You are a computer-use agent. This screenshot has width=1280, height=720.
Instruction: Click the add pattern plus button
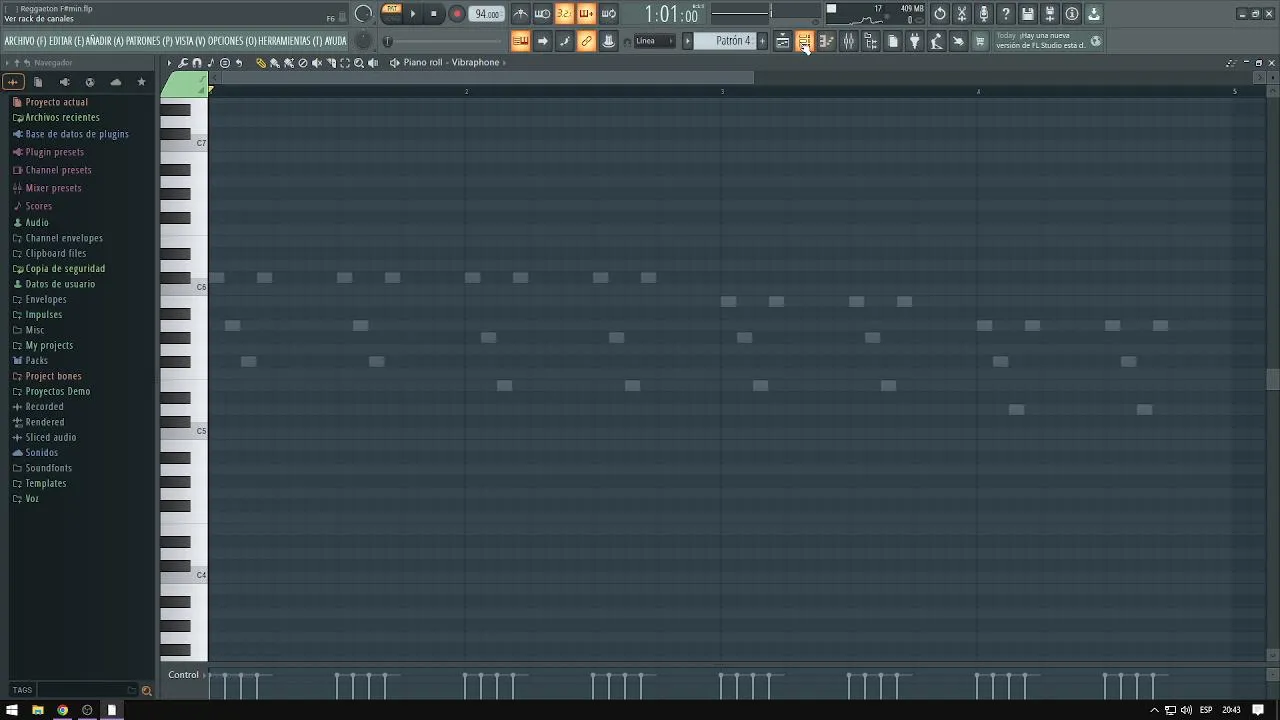(x=763, y=41)
